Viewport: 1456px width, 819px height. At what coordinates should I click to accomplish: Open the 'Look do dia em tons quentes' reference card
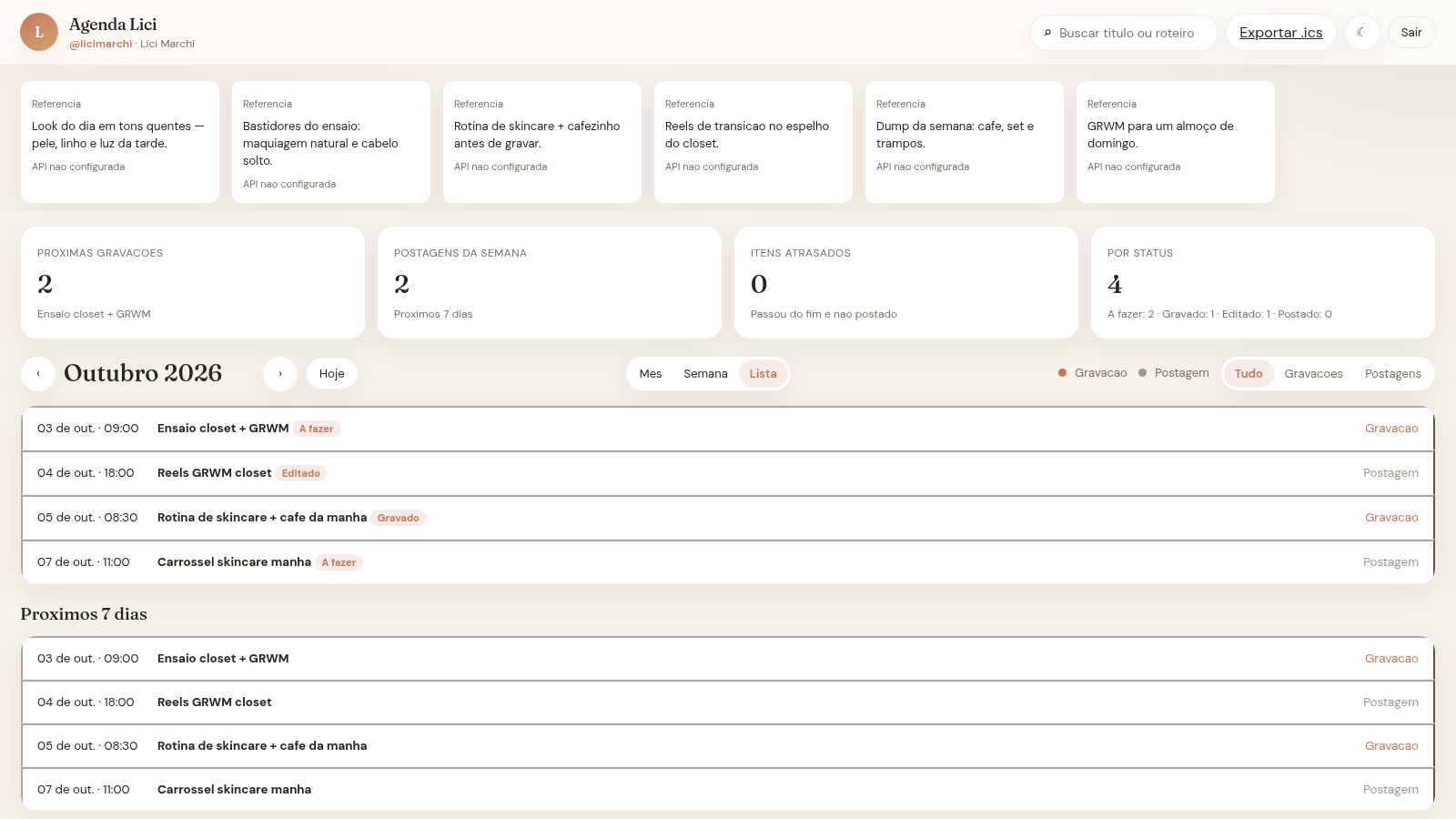(x=120, y=142)
